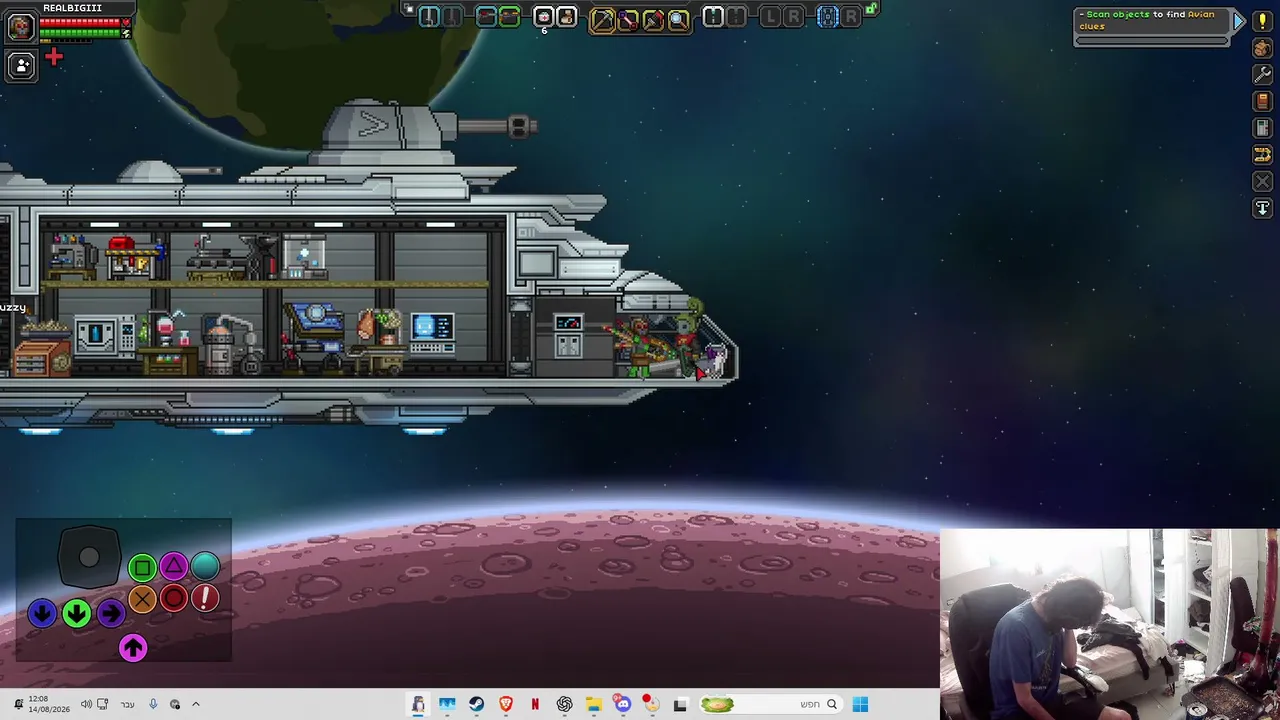Click the red circle controller button

174,599
